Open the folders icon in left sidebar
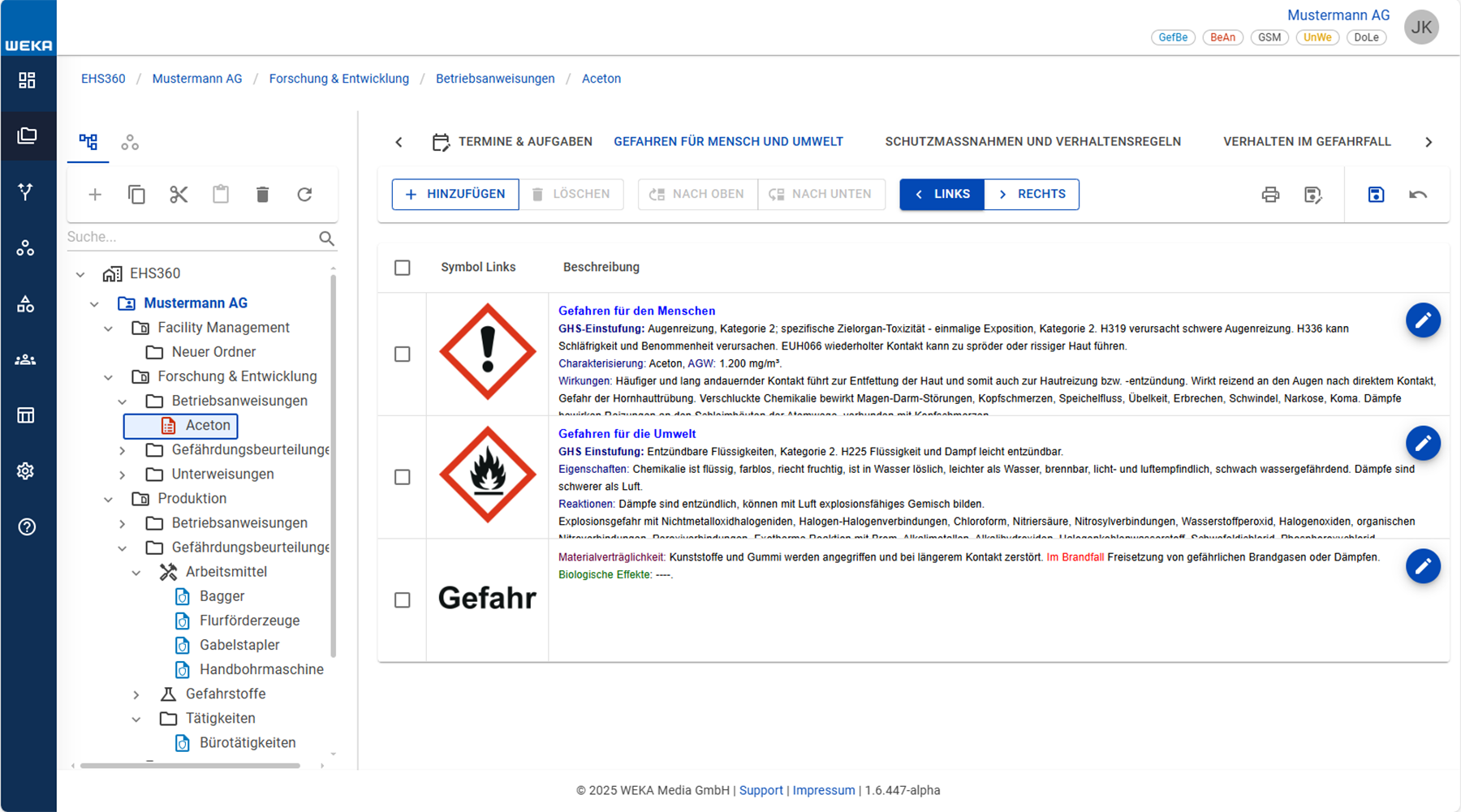 pyautogui.click(x=27, y=135)
